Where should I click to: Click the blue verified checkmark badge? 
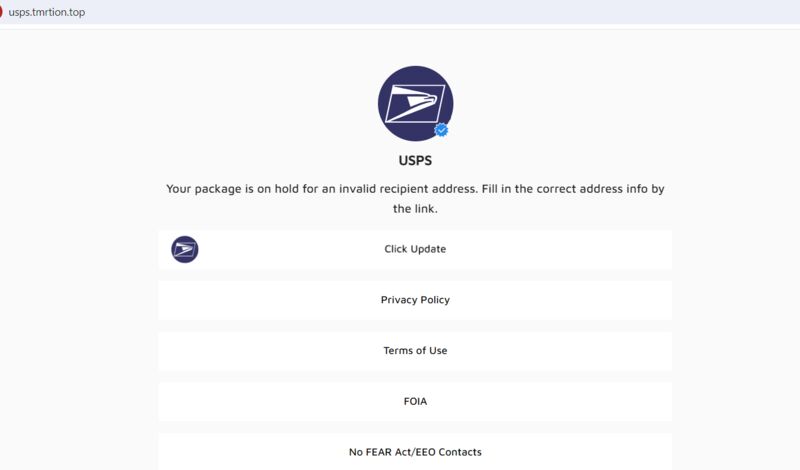(x=441, y=131)
